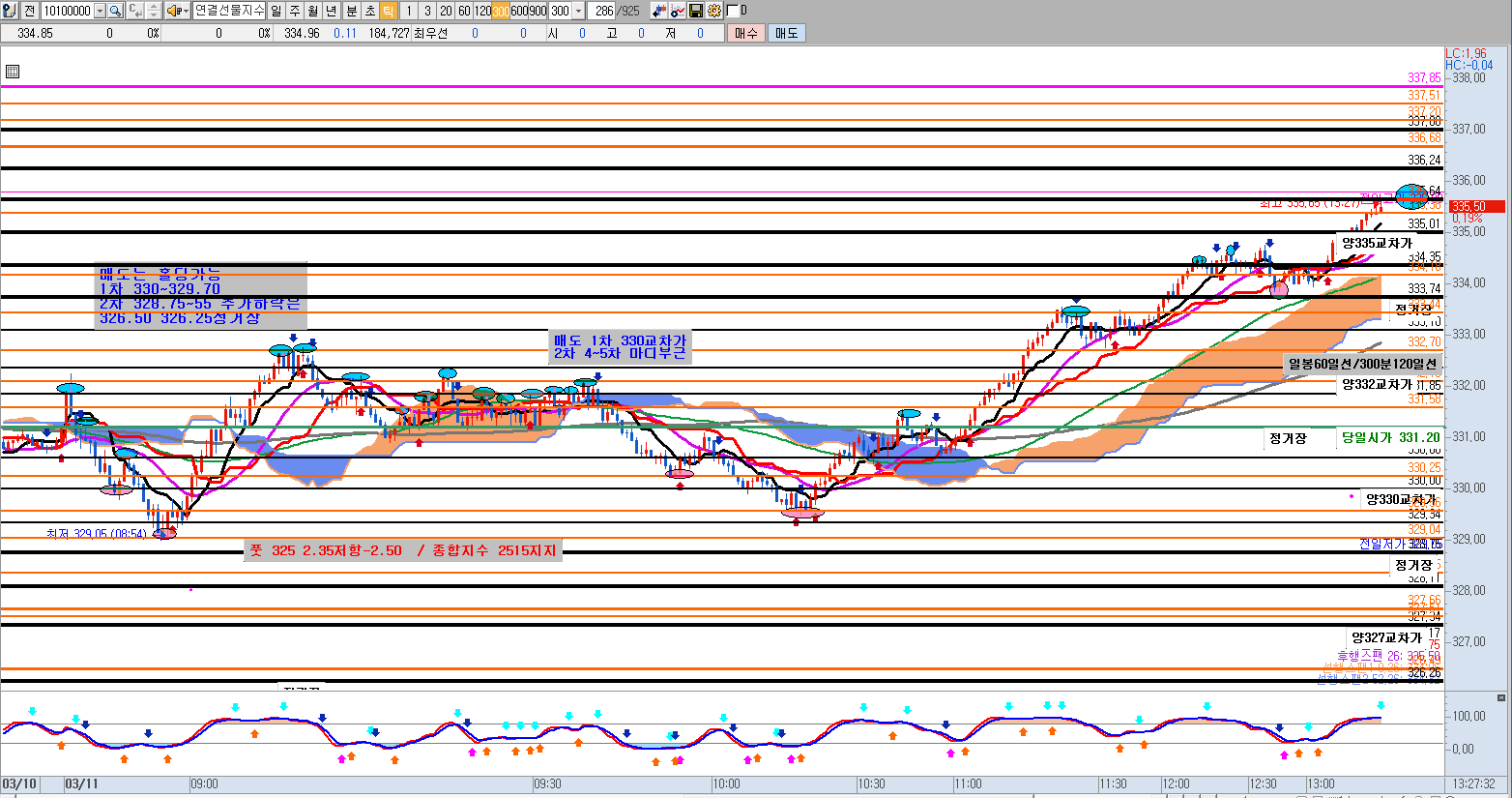Click the 전일저가 label at right
Image resolution: width=1512 pixels, height=798 pixels.
pos(1382,545)
